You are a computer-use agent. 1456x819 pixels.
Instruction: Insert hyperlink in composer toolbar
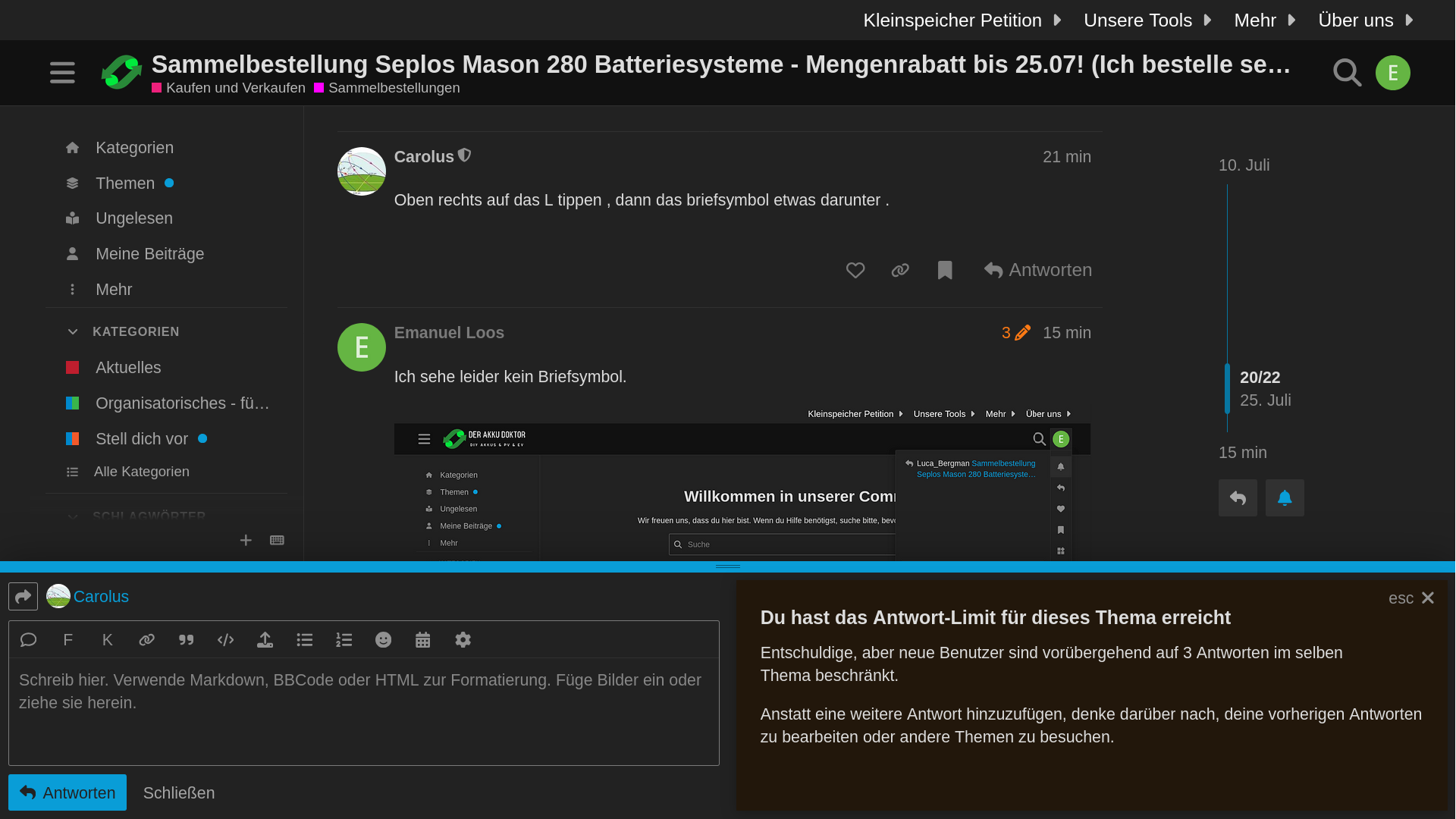click(146, 640)
